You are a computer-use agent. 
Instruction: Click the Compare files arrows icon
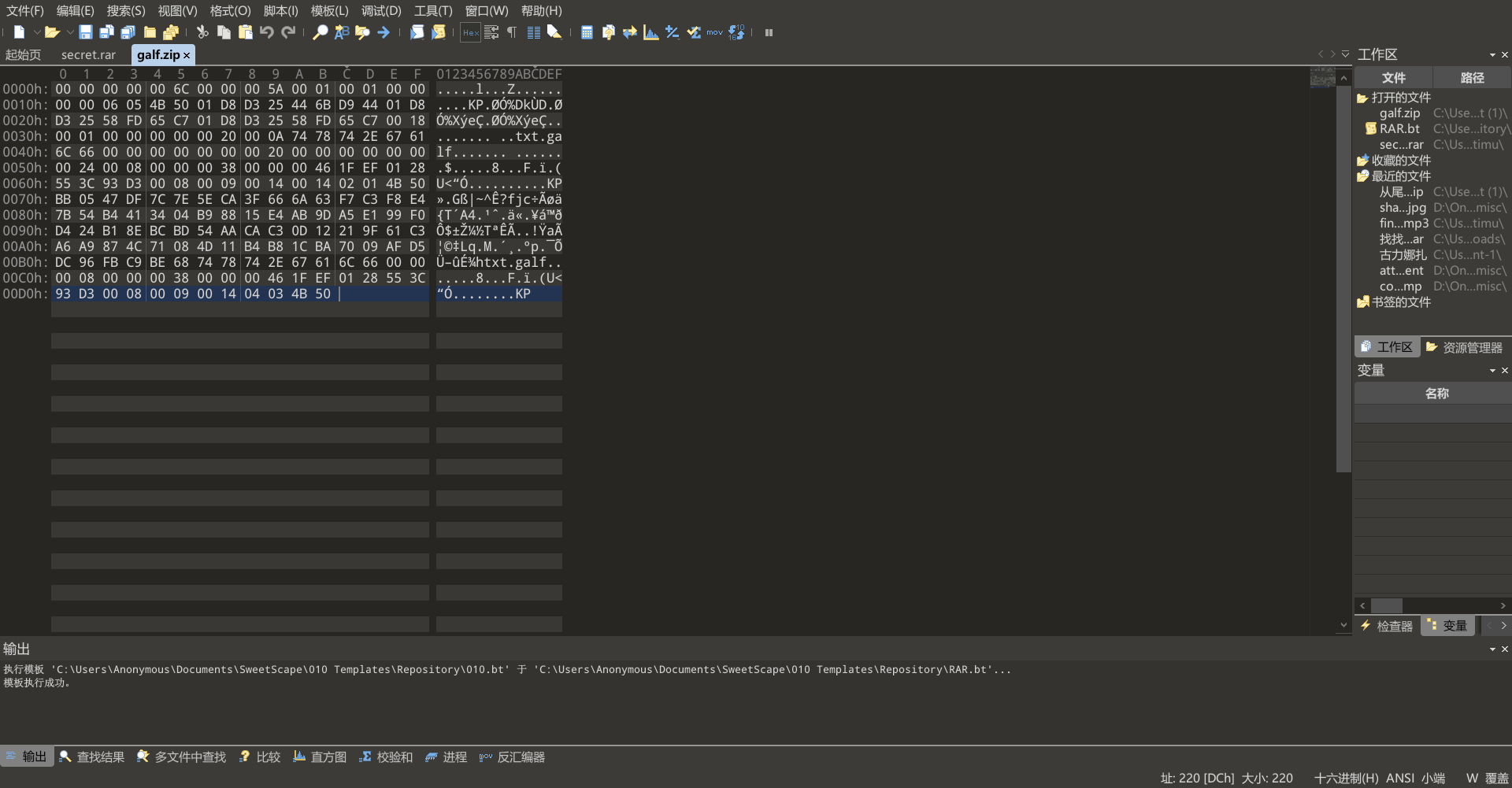(x=629, y=32)
